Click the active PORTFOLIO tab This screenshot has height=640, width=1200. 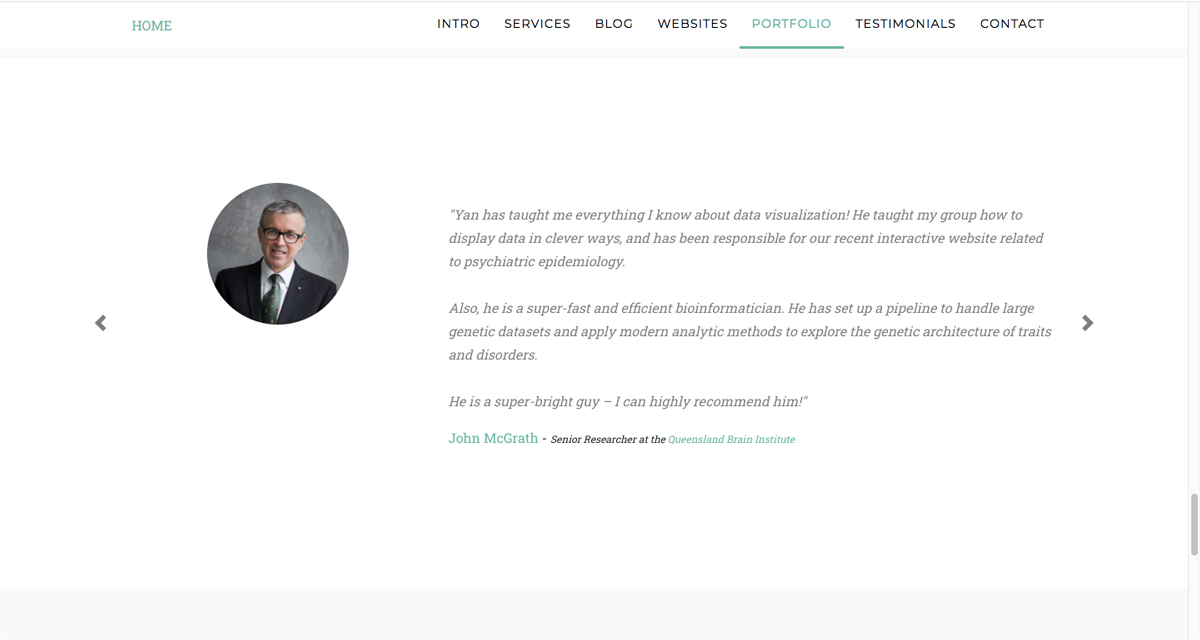(x=791, y=24)
